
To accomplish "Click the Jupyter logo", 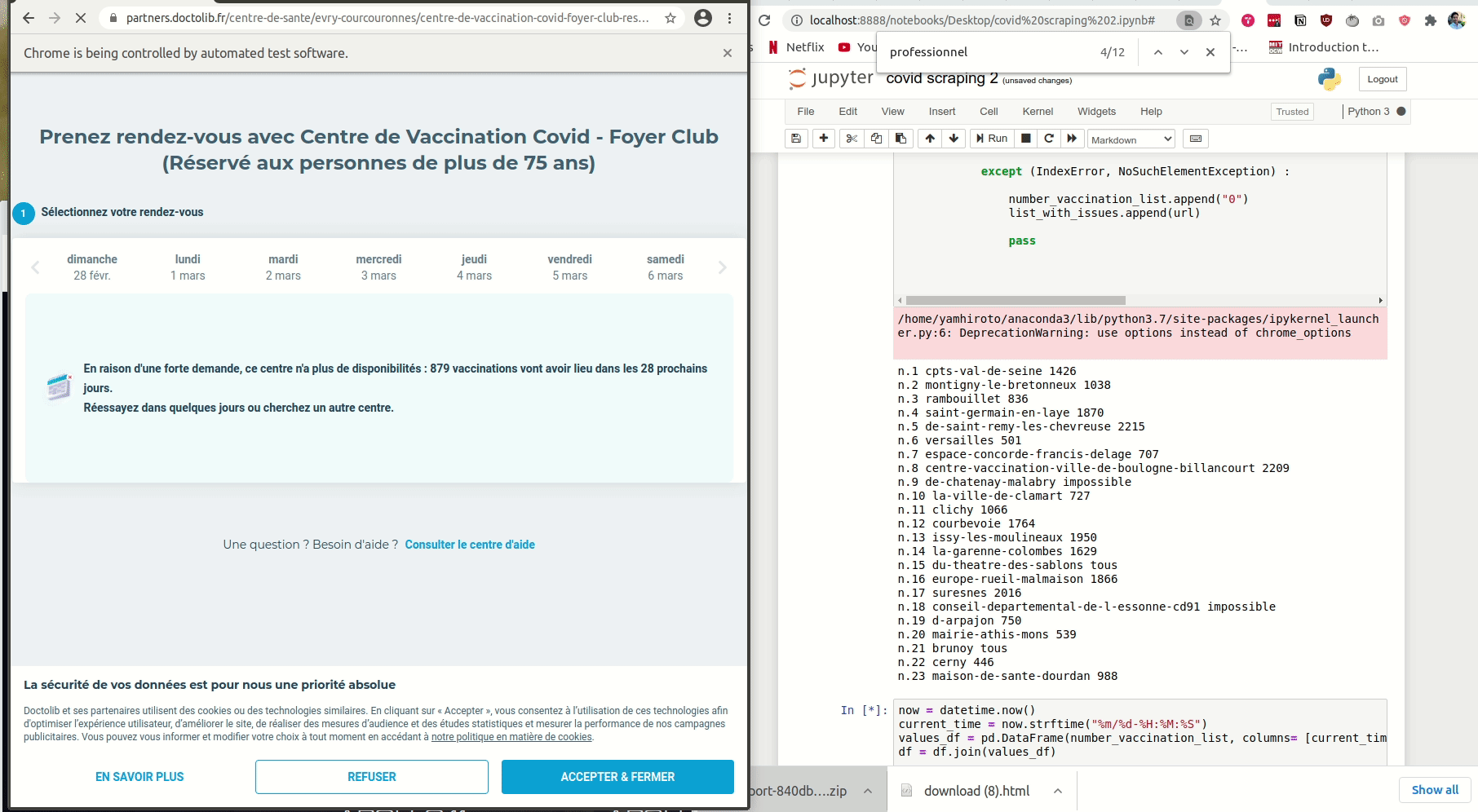I will point(830,78).
